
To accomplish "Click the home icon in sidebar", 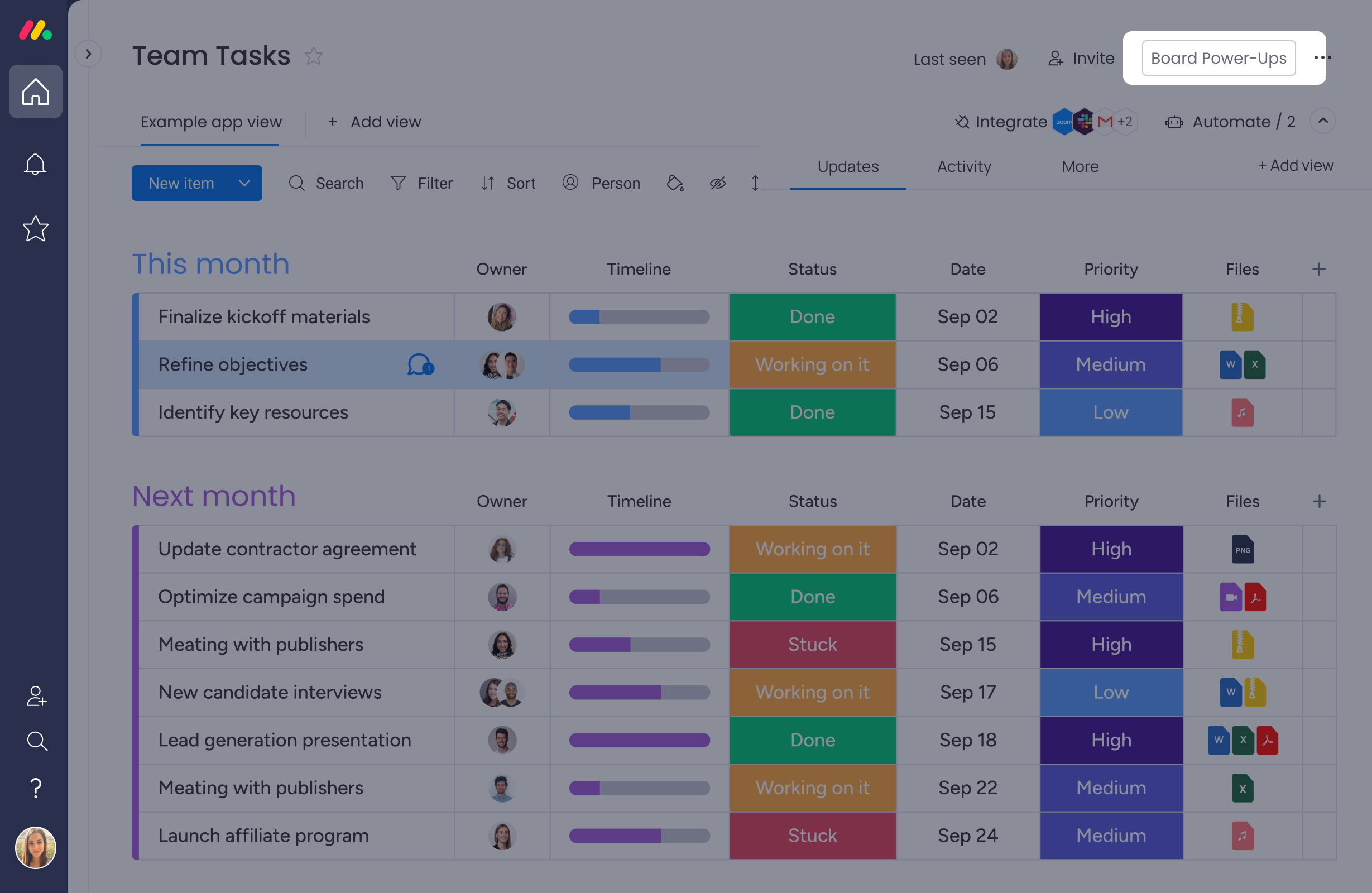I will pos(35,92).
